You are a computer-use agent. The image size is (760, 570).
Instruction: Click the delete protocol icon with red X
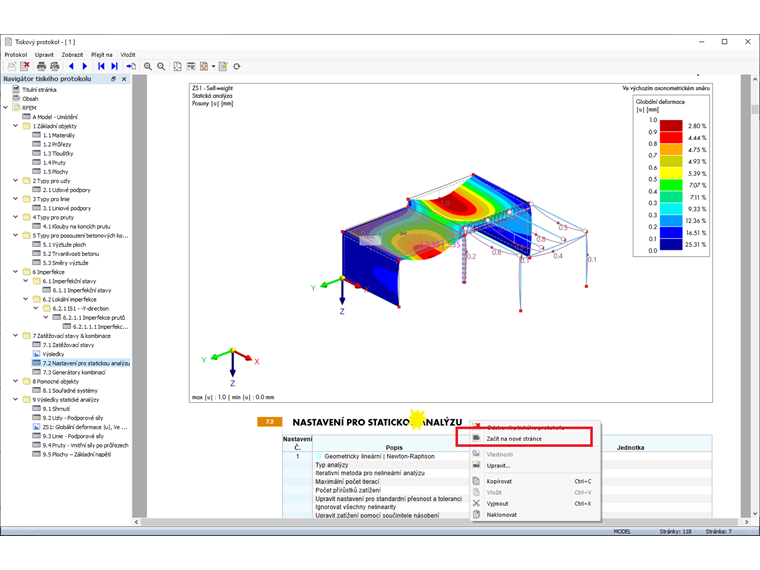click(x=25, y=66)
